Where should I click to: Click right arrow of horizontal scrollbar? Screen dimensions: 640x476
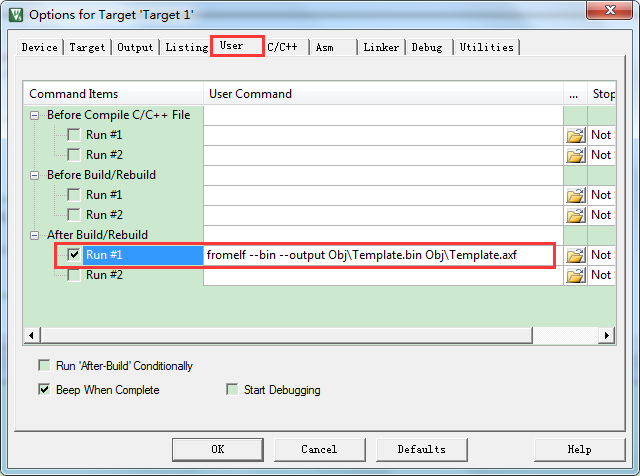607,336
